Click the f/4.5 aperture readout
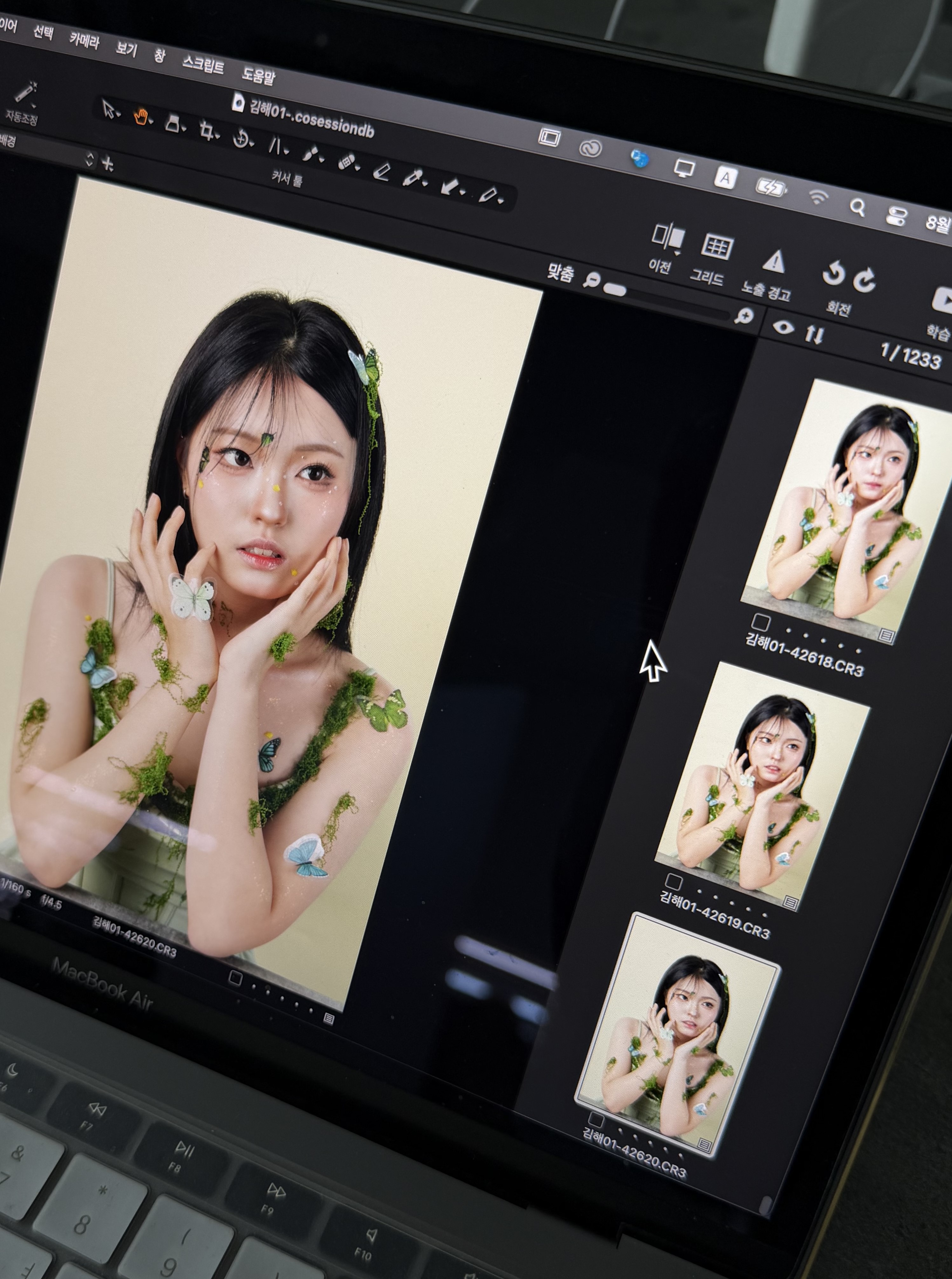The image size is (952, 1279). 51,903
